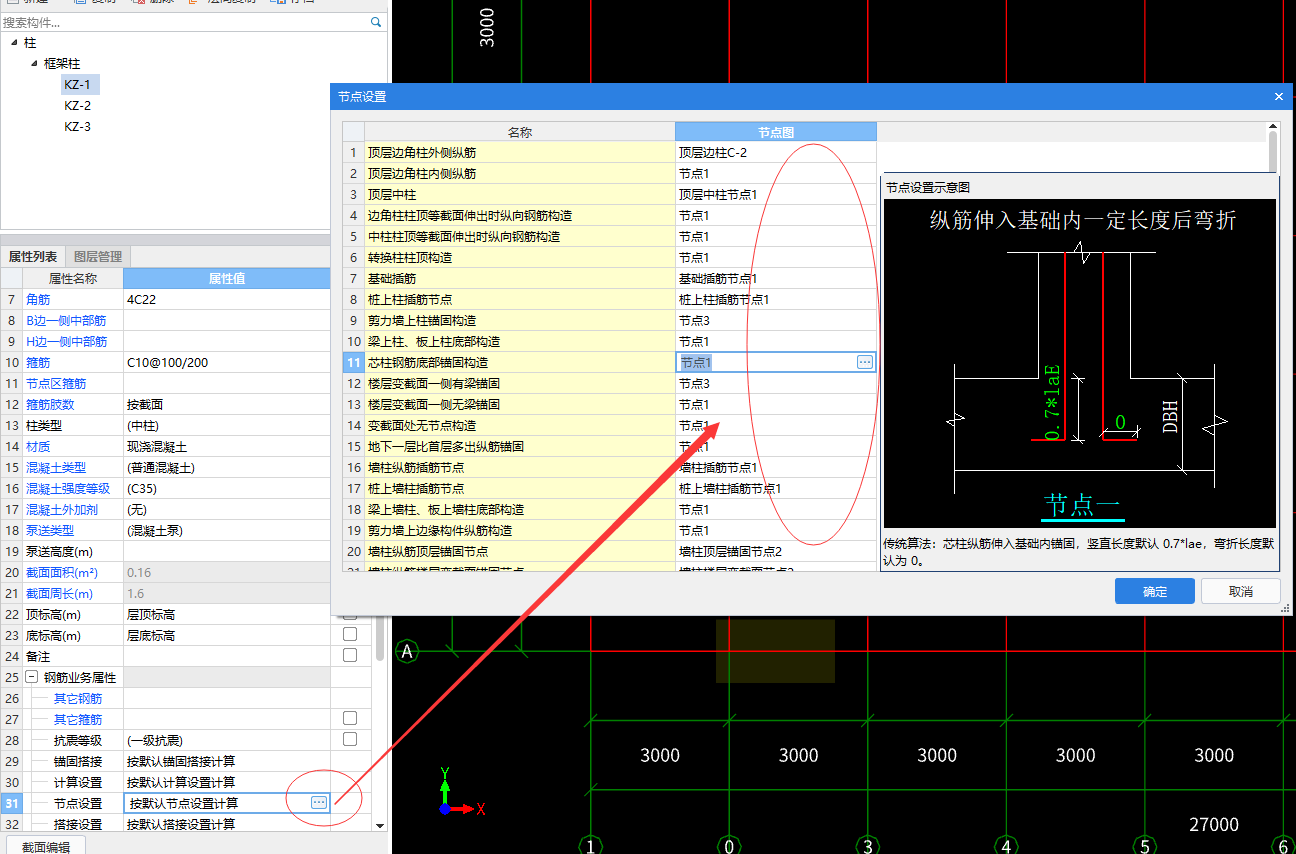Screen dimensions: 1296x854
Task: Click the (C35) concrete strength value
Action: (141, 488)
